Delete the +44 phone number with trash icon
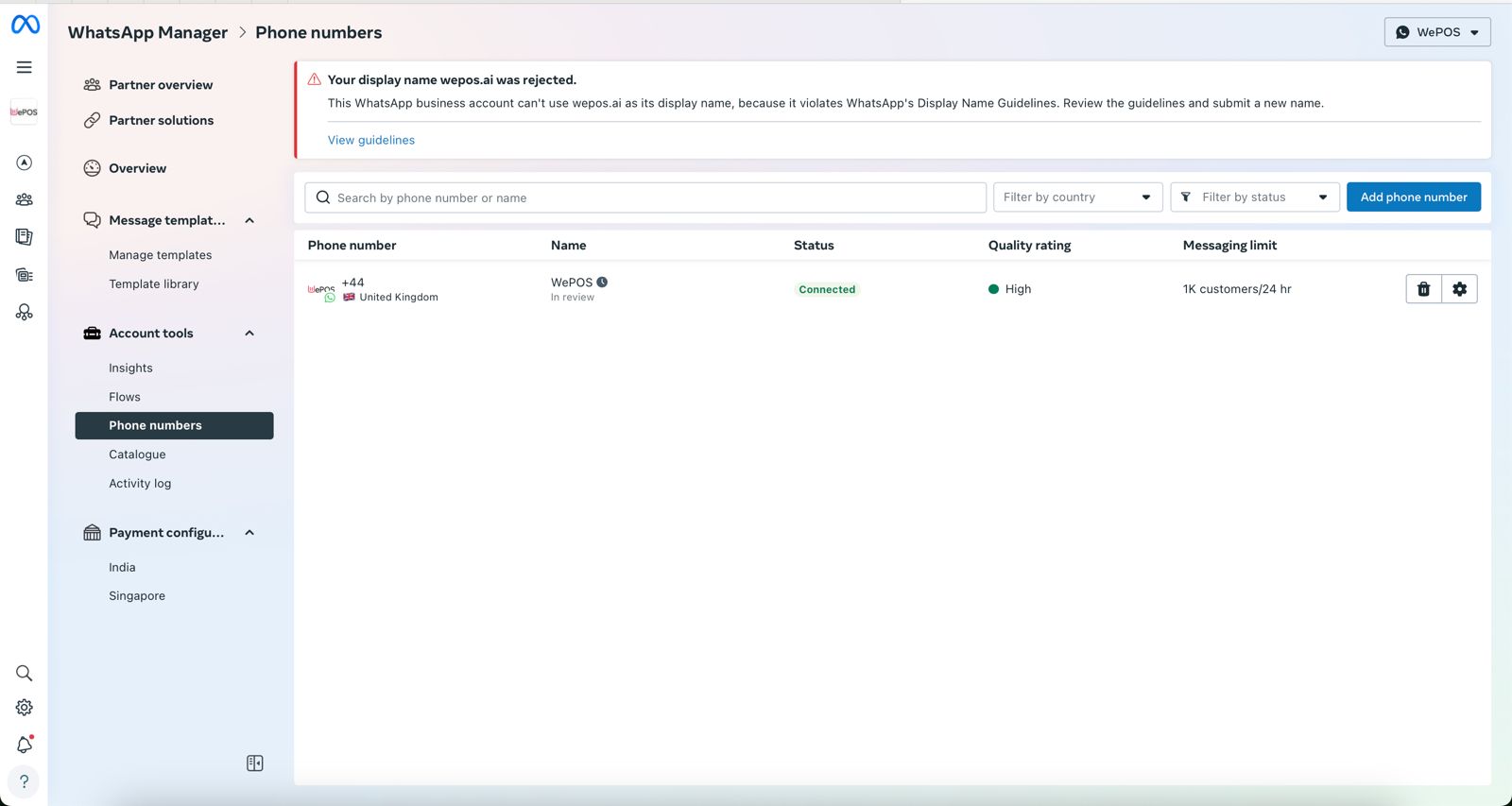This screenshot has width=1512, height=806. 1424,289
